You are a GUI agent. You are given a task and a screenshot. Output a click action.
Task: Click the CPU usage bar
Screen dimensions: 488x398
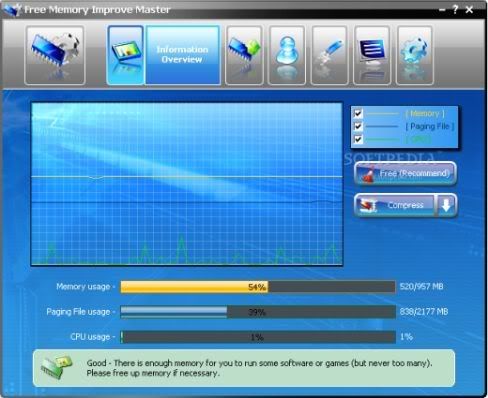(258, 337)
